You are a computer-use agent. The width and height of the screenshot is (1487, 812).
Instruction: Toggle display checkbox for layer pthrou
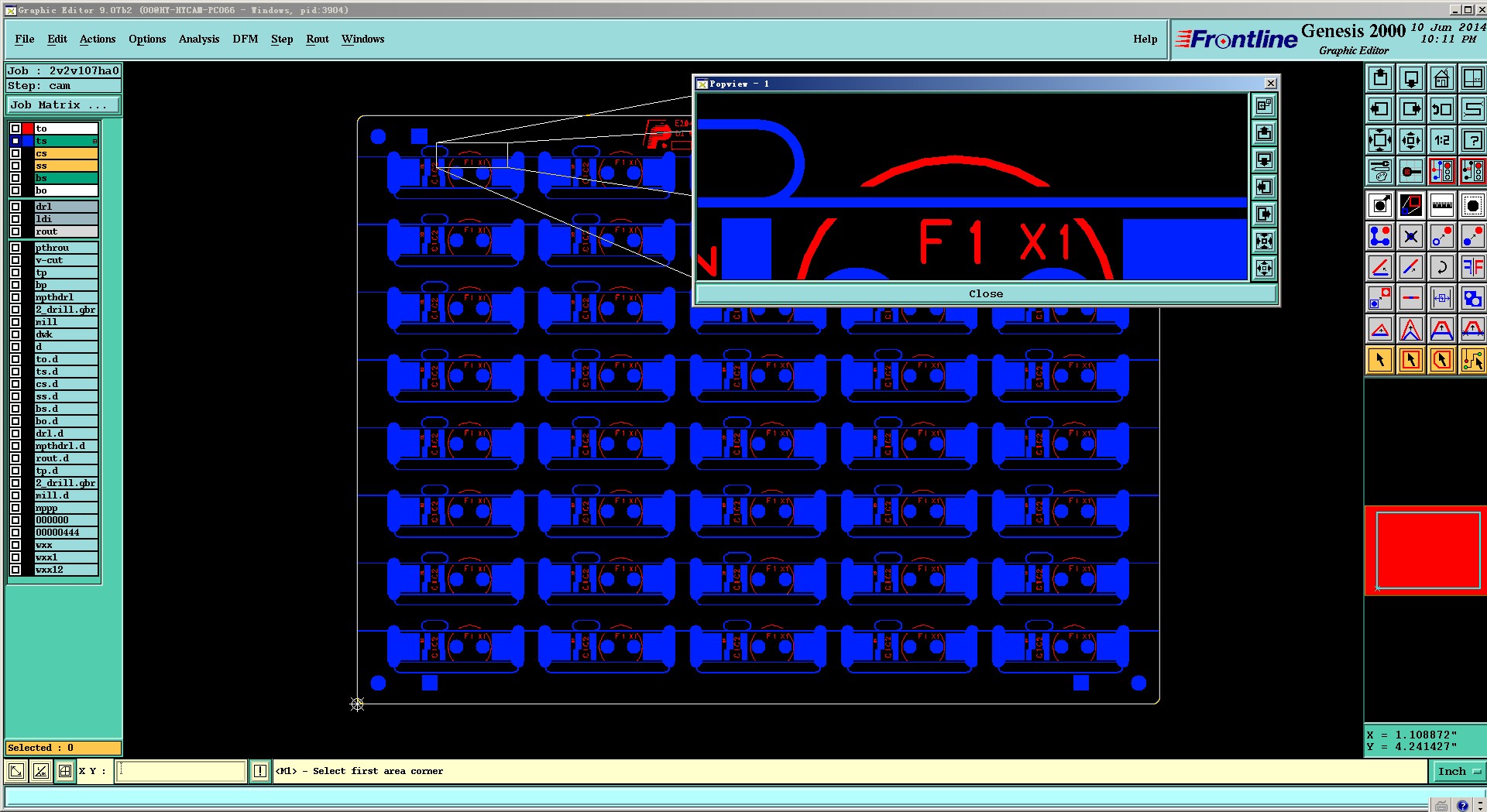coord(15,248)
